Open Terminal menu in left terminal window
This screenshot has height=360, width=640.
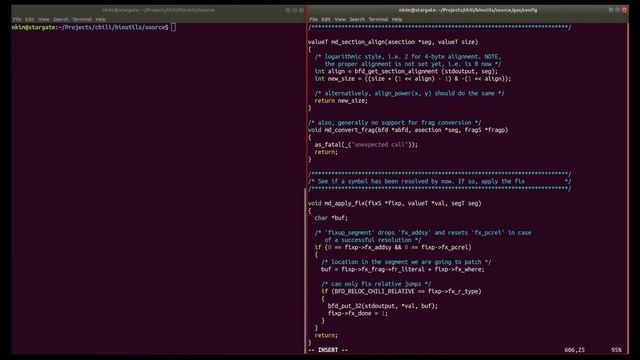click(x=82, y=19)
